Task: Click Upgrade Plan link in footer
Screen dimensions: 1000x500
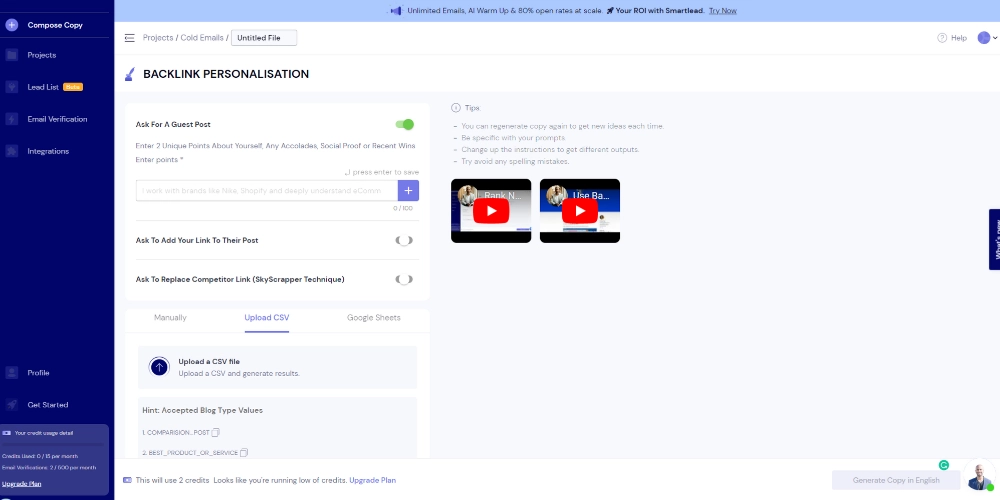Action: tap(372, 480)
